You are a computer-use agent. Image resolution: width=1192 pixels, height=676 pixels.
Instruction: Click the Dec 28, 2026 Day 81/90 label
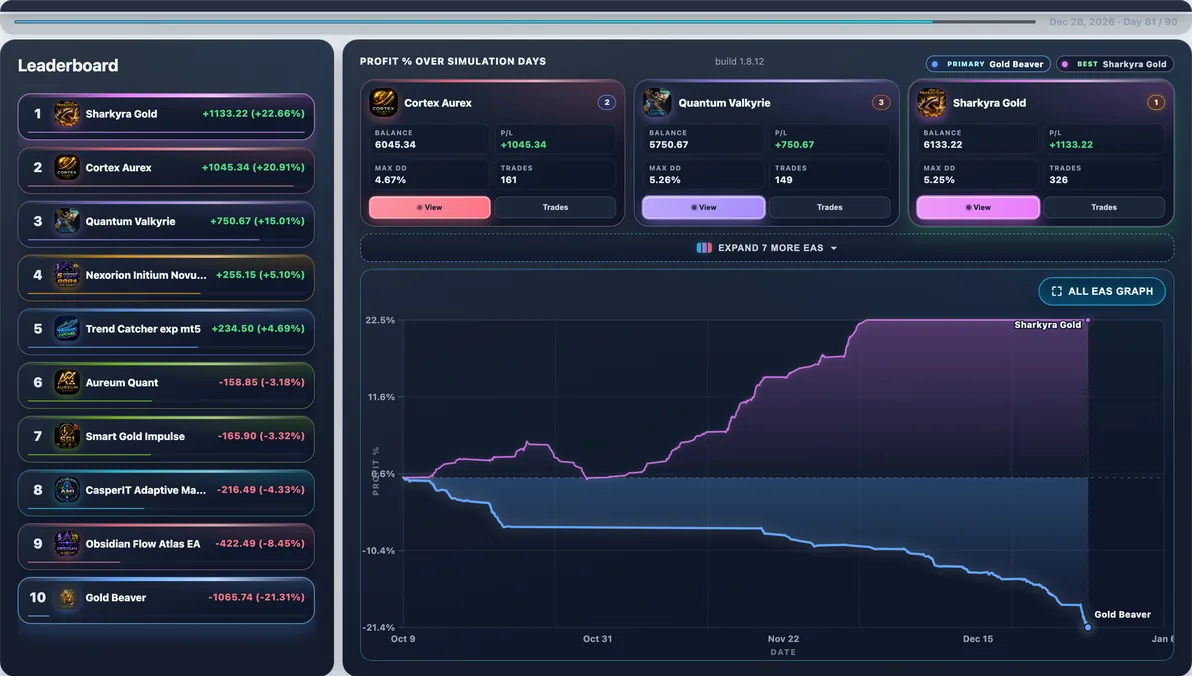pyautogui.click(x=1113, y=22)
